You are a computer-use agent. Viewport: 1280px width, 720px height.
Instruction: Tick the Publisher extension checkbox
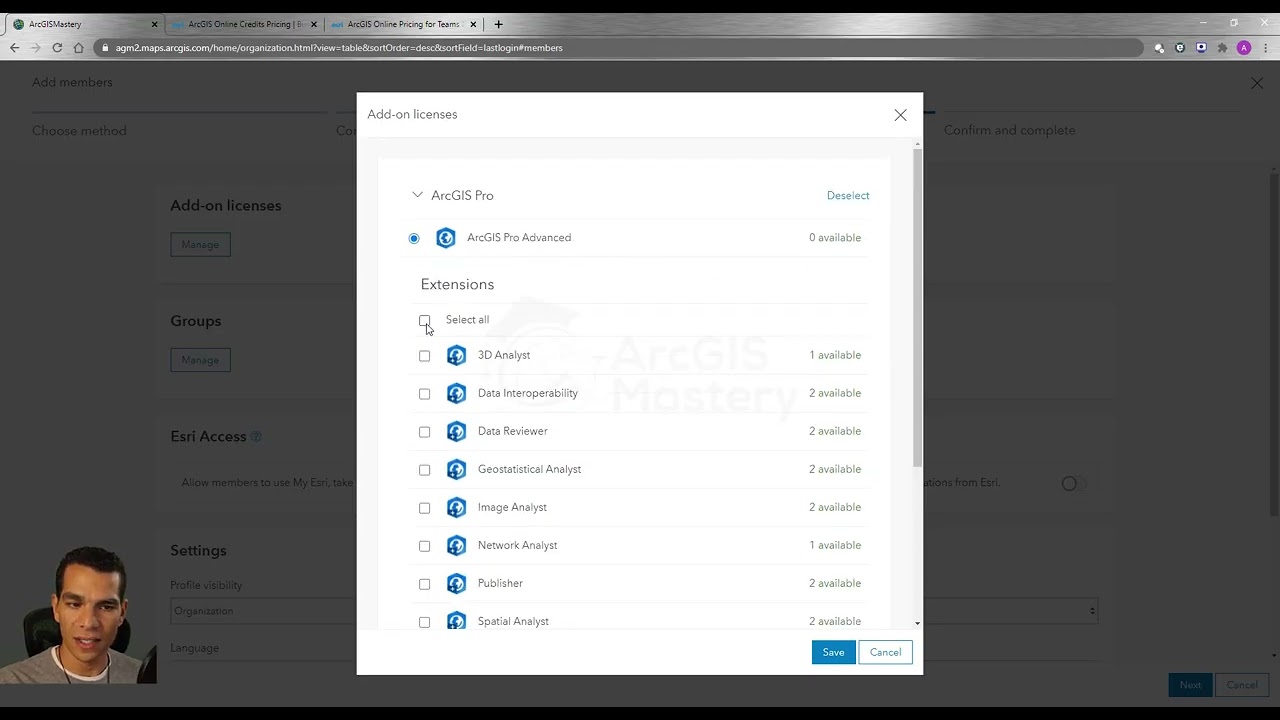click(x=424, y=584)
